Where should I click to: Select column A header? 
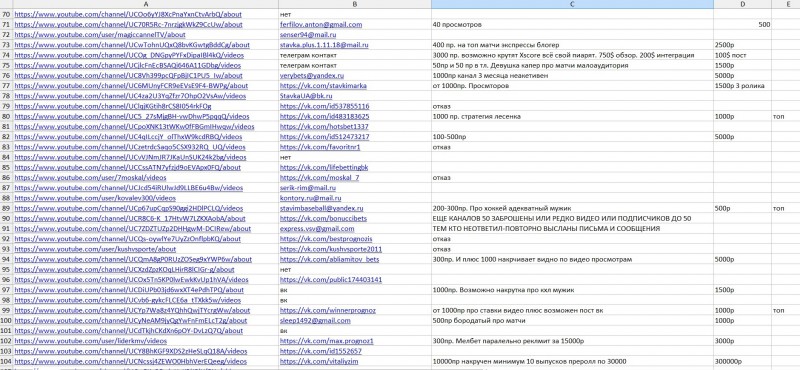click(145, 4)
